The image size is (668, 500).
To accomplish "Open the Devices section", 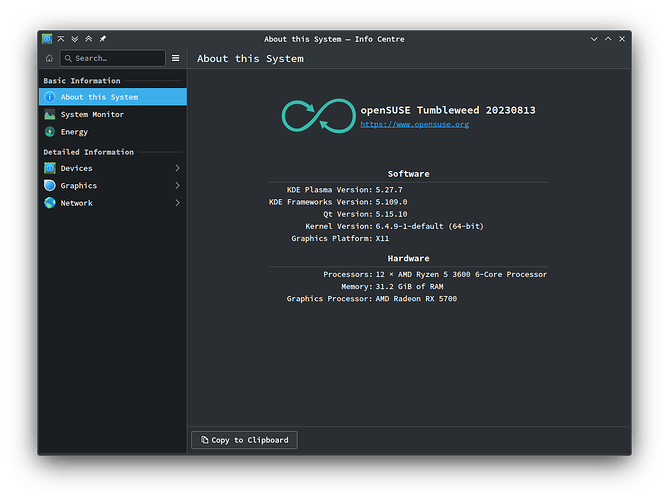I will 113,168.
